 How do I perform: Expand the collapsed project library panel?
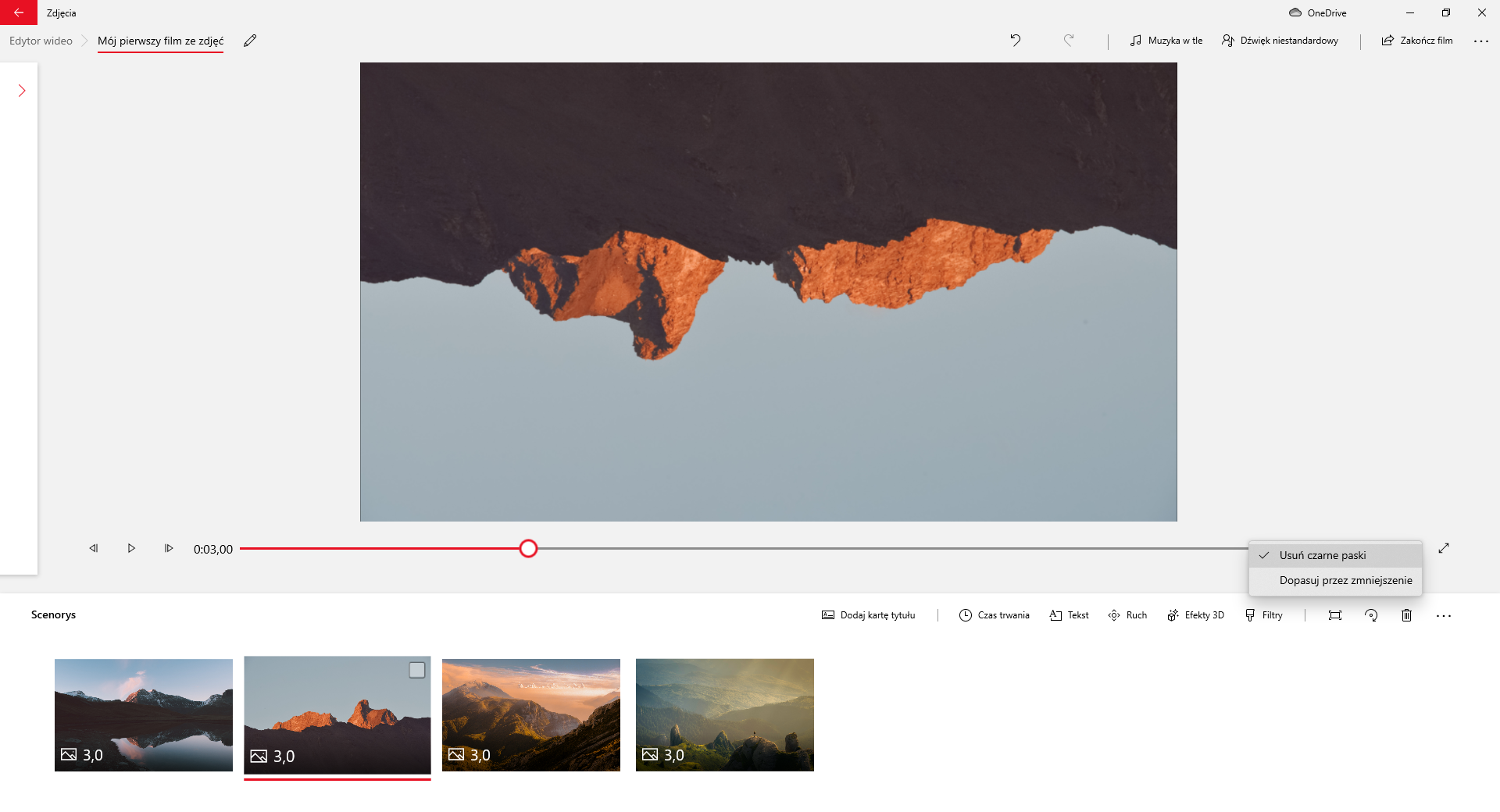22,91
